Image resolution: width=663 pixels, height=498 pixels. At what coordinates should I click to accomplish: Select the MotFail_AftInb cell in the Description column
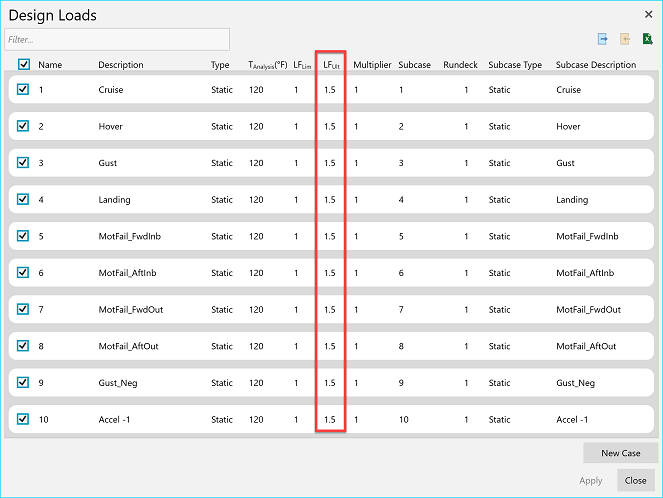pos(127,273)
